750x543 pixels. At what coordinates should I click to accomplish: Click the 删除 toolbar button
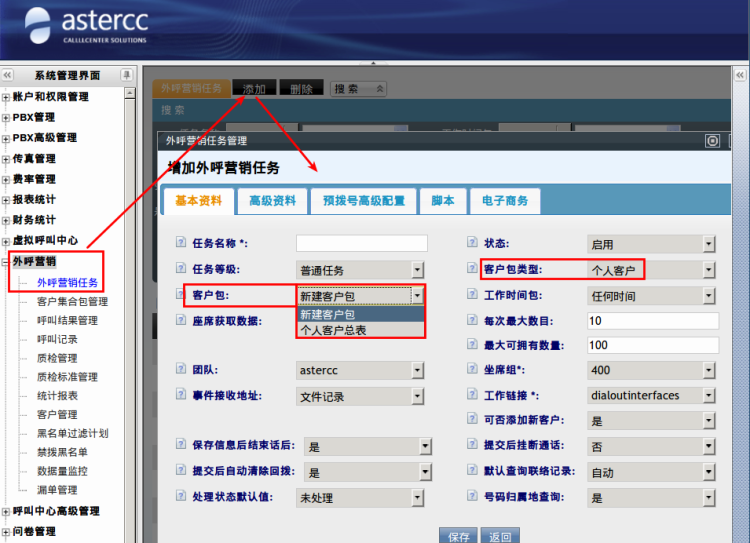click(301, 89)
